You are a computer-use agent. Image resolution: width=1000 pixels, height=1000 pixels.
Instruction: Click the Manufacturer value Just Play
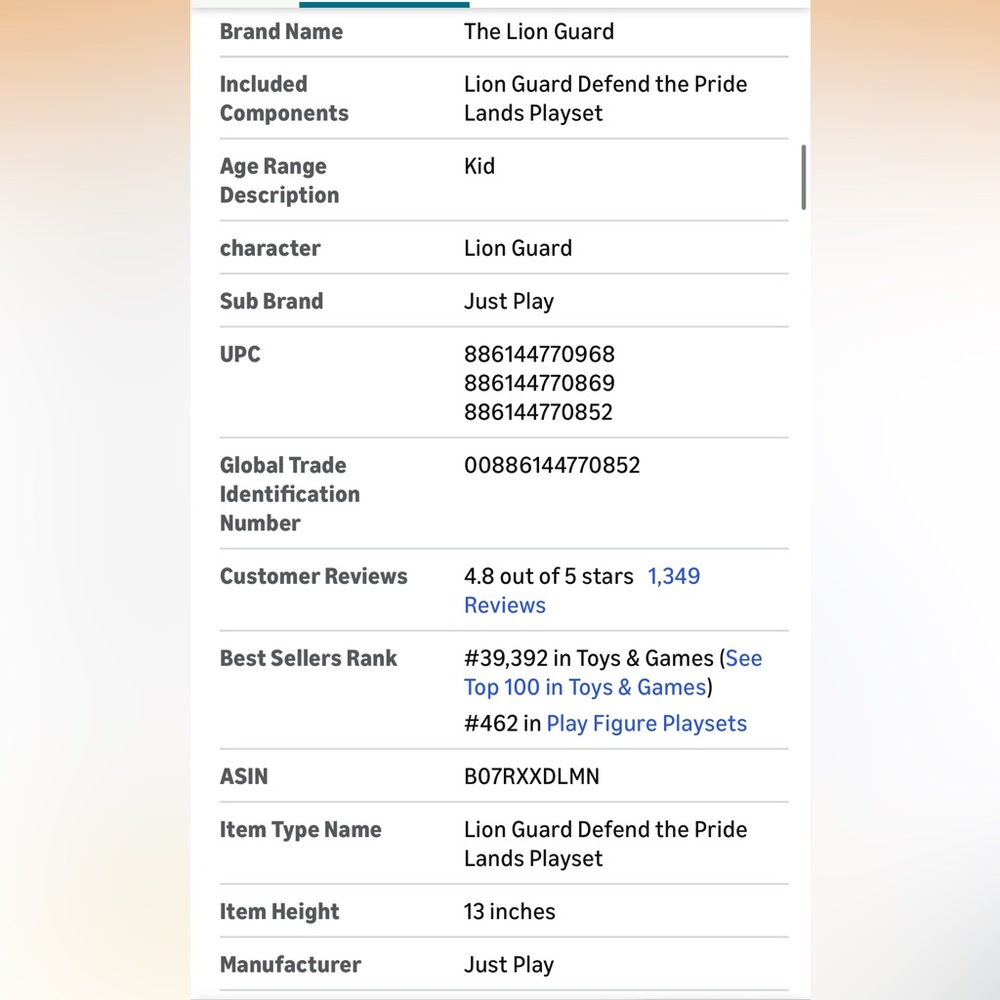508,965
